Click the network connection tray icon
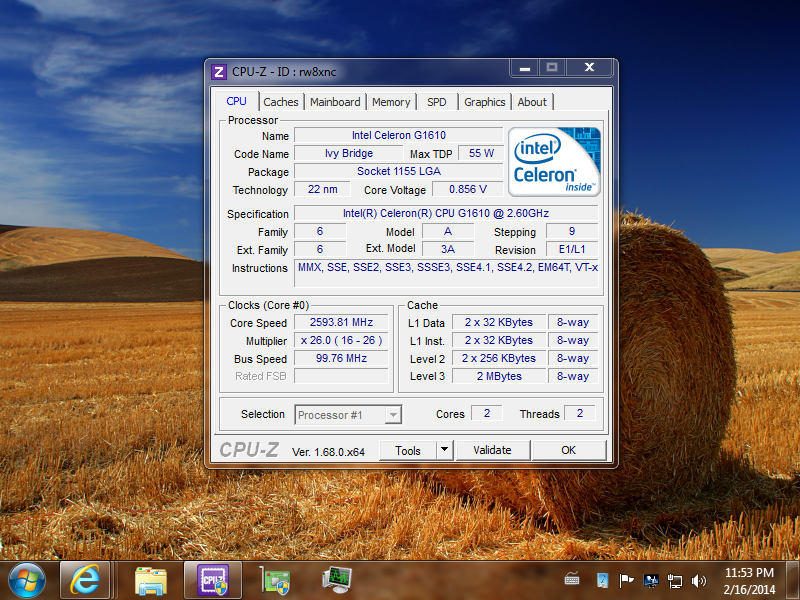Screen dimensions: 800x600 674,581
